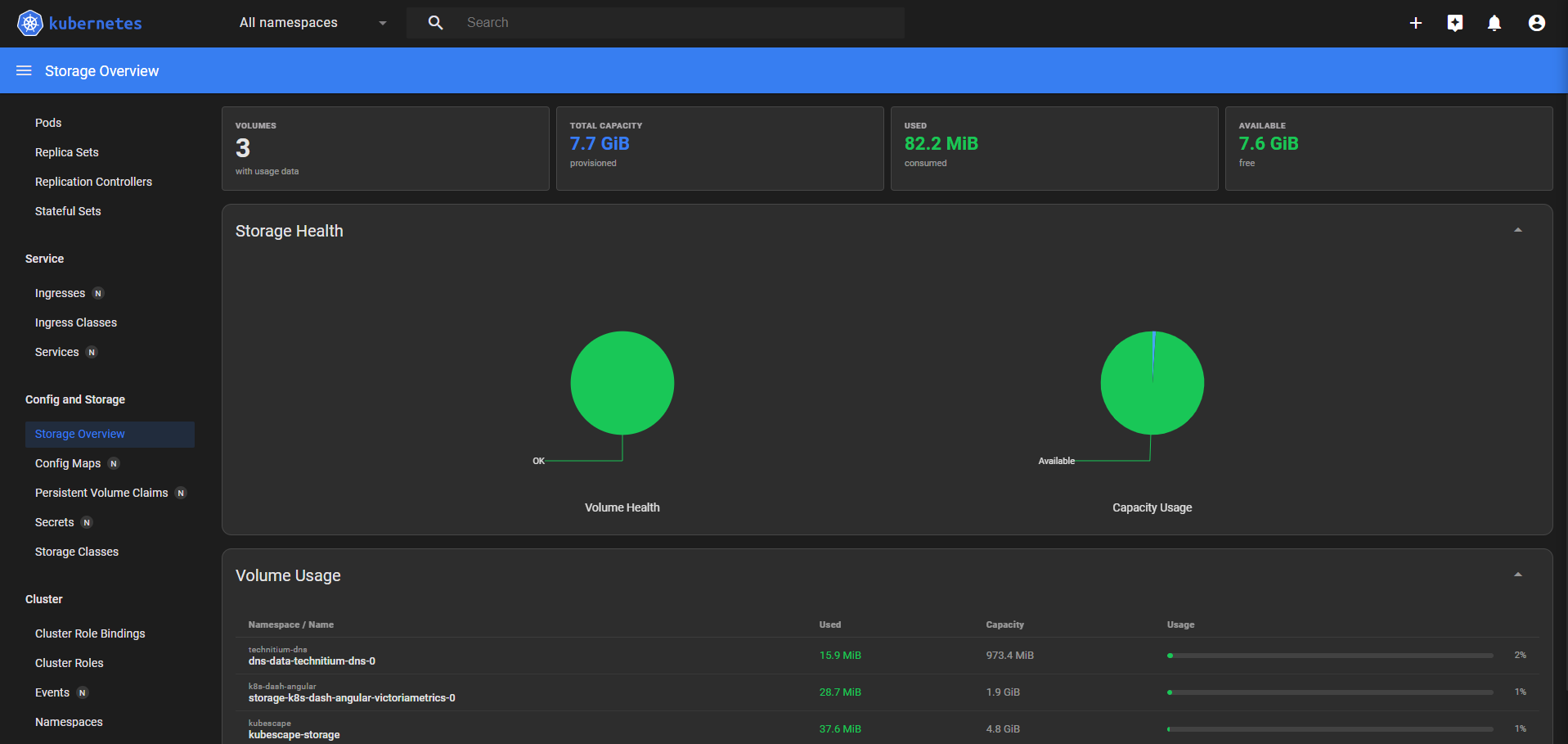
Task: Collapse the Volume Usage panel
Action: coord(1518,575)
